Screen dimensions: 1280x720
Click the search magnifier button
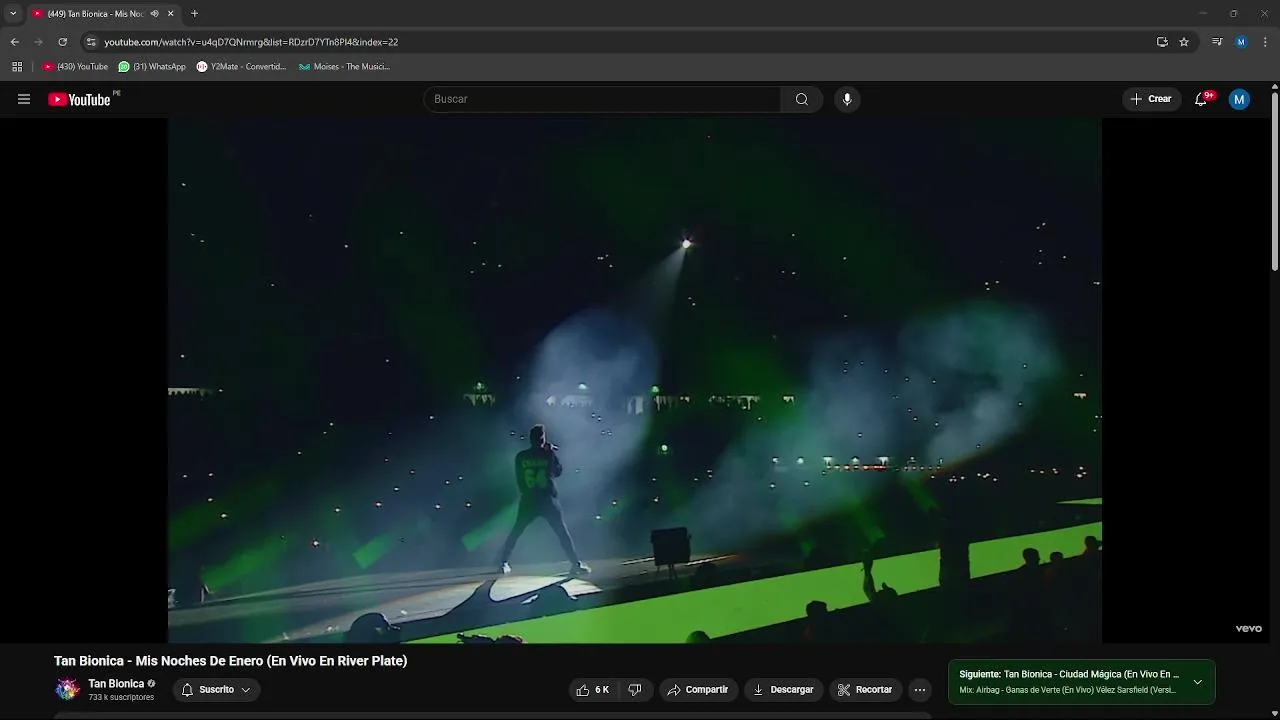[802, 99]
